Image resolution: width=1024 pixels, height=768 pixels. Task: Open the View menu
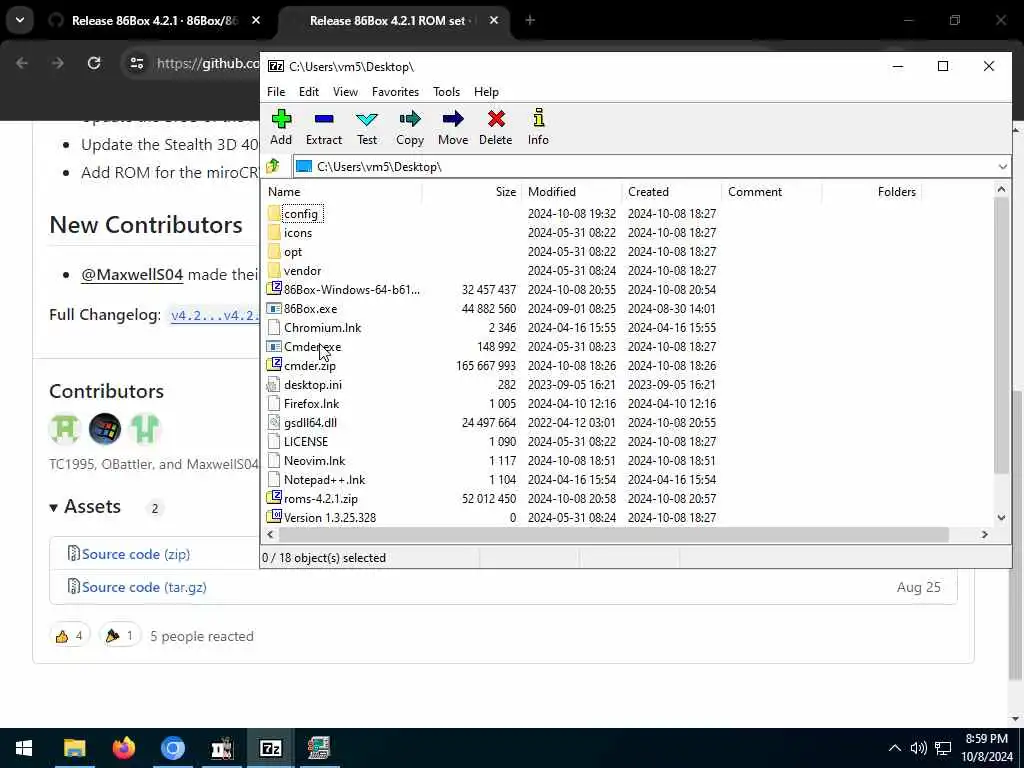tap(345, 92)
